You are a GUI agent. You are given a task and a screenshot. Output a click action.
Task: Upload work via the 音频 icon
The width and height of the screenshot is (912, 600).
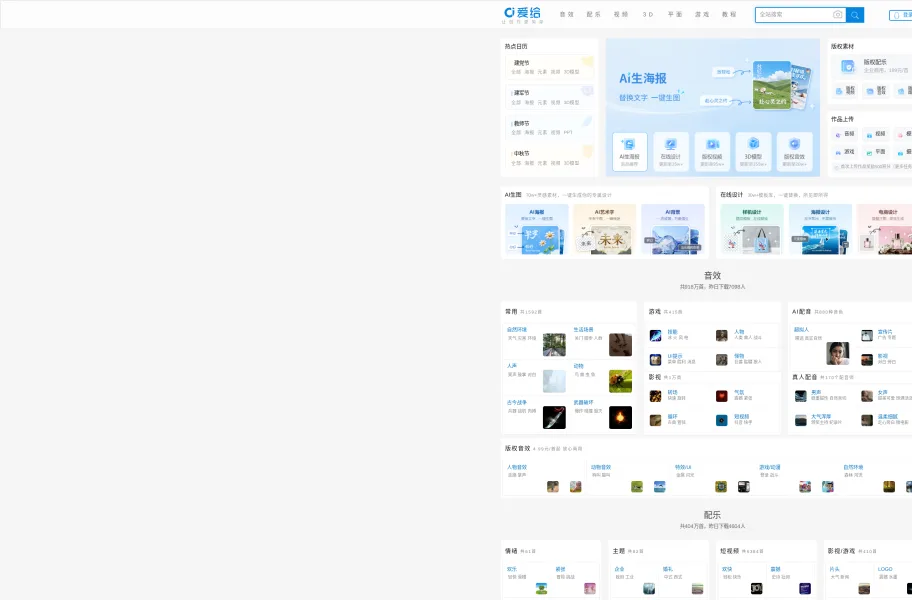click(x=838, y=134)
